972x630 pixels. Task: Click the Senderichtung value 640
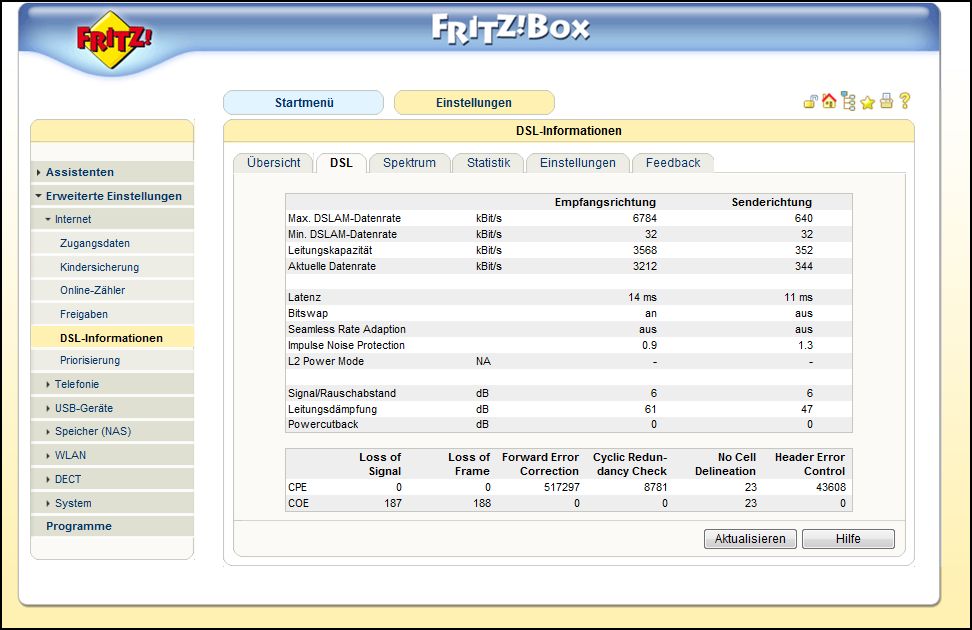coord(803,218)
